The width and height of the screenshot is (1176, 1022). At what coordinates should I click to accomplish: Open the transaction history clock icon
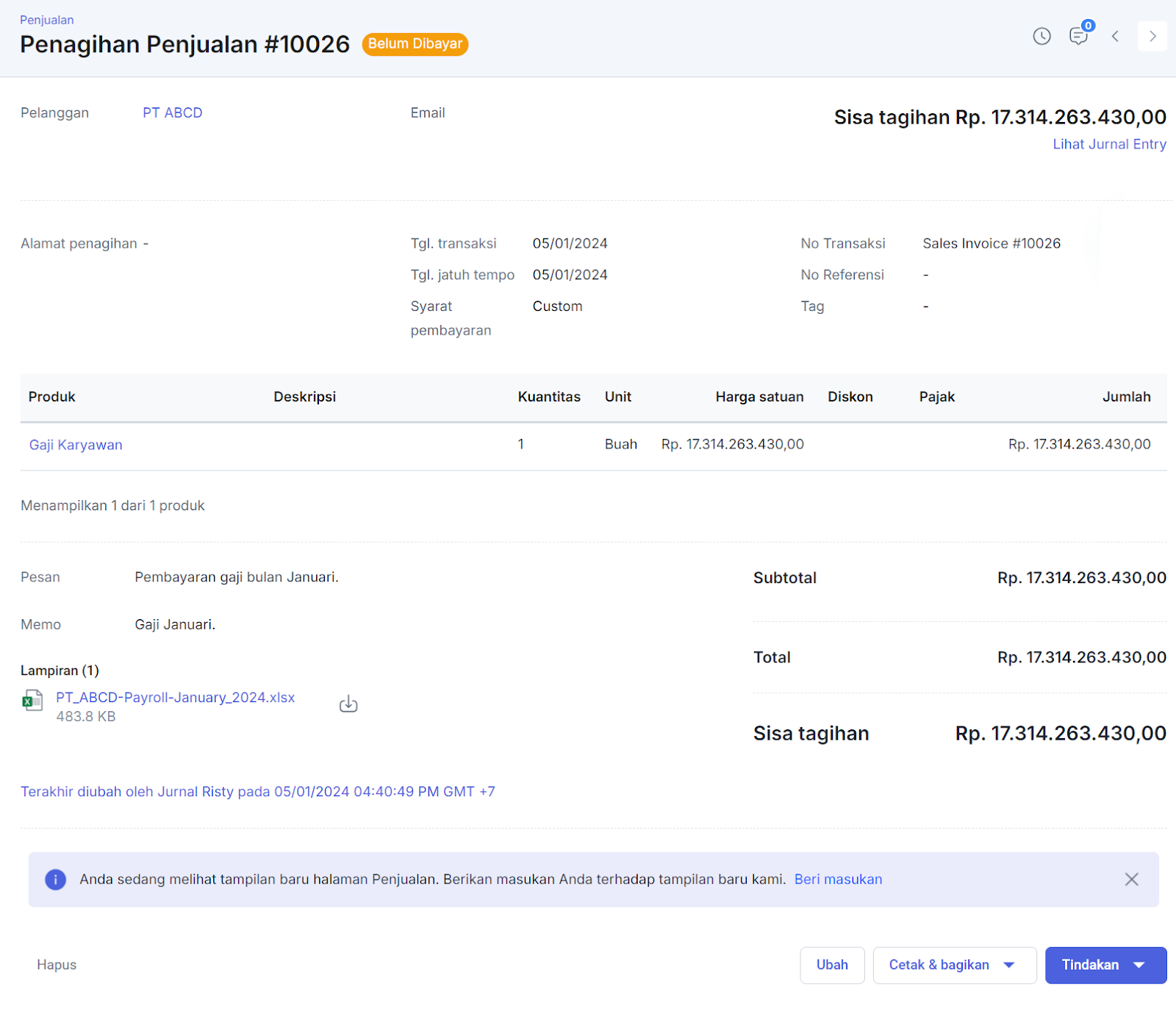pos(1041,35)
